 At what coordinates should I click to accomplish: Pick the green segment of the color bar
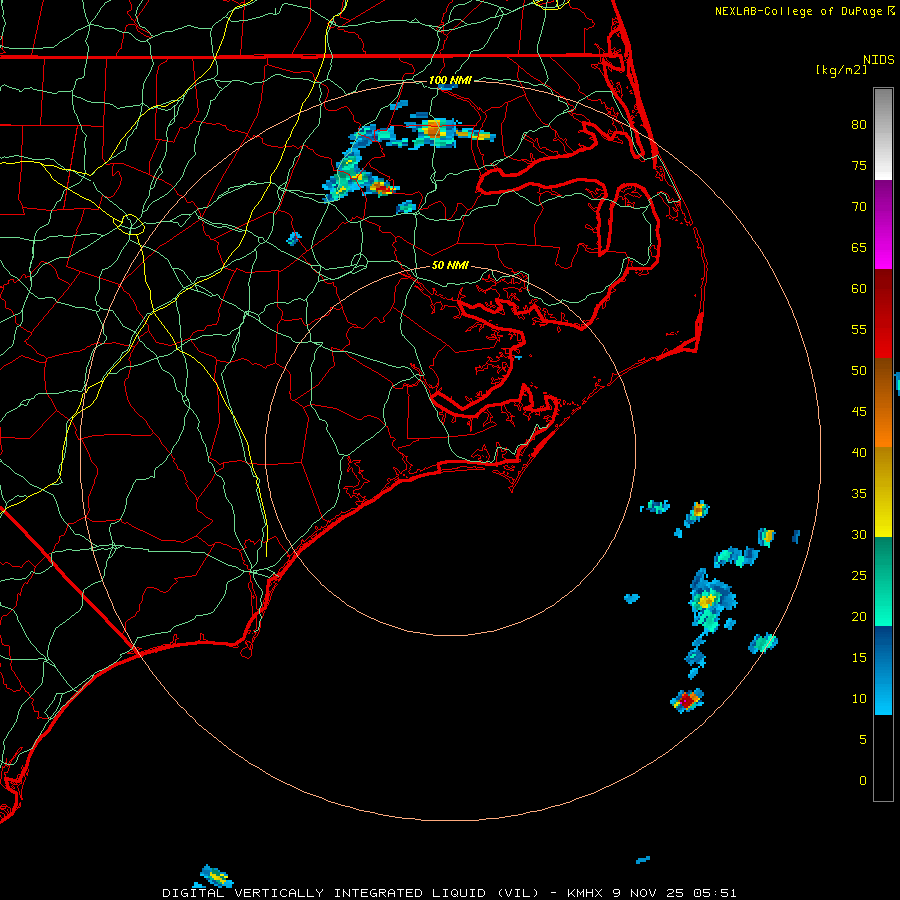click(883, 581)
